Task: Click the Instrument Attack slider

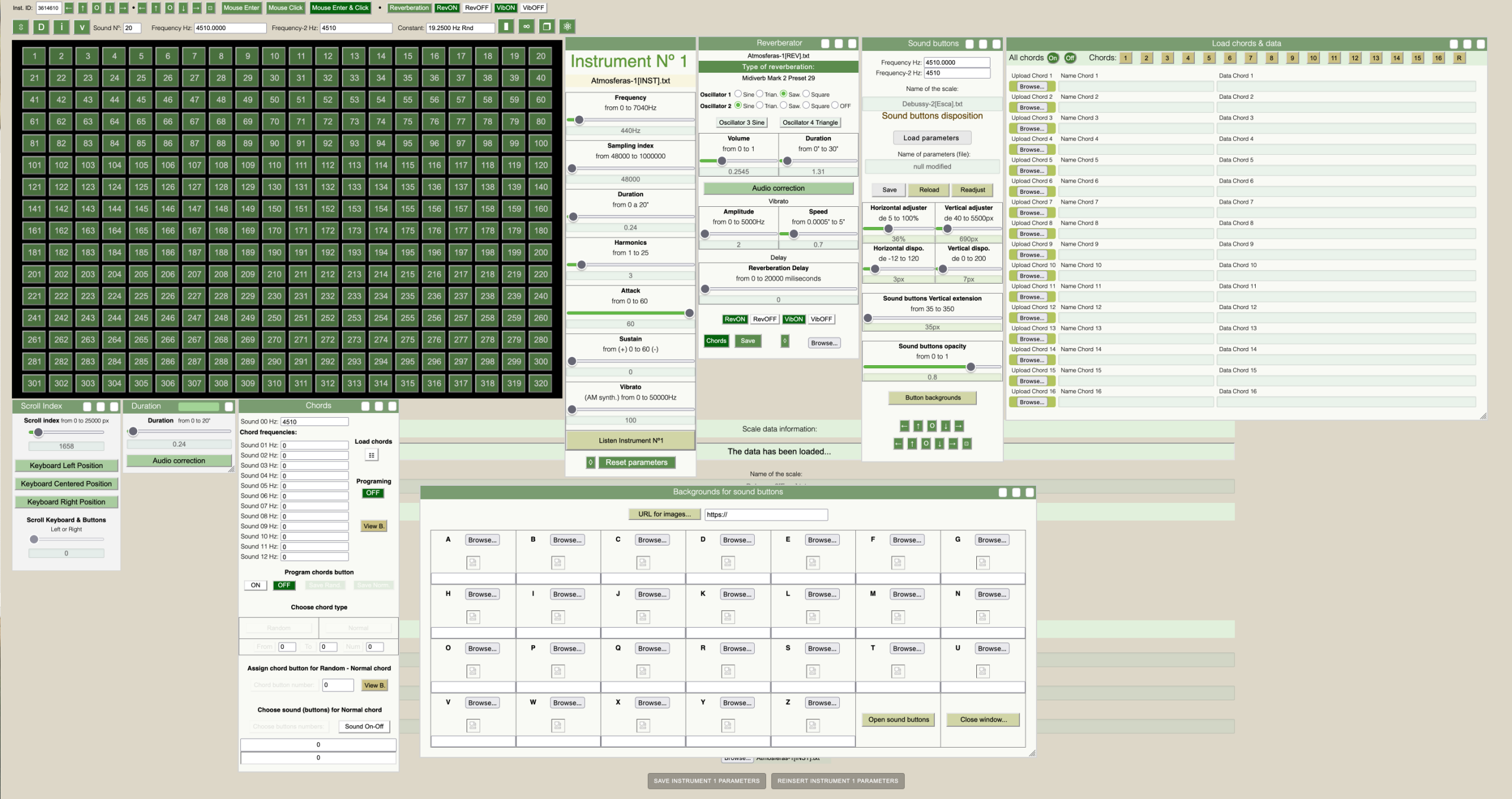Action: click(x=630, y=313)
